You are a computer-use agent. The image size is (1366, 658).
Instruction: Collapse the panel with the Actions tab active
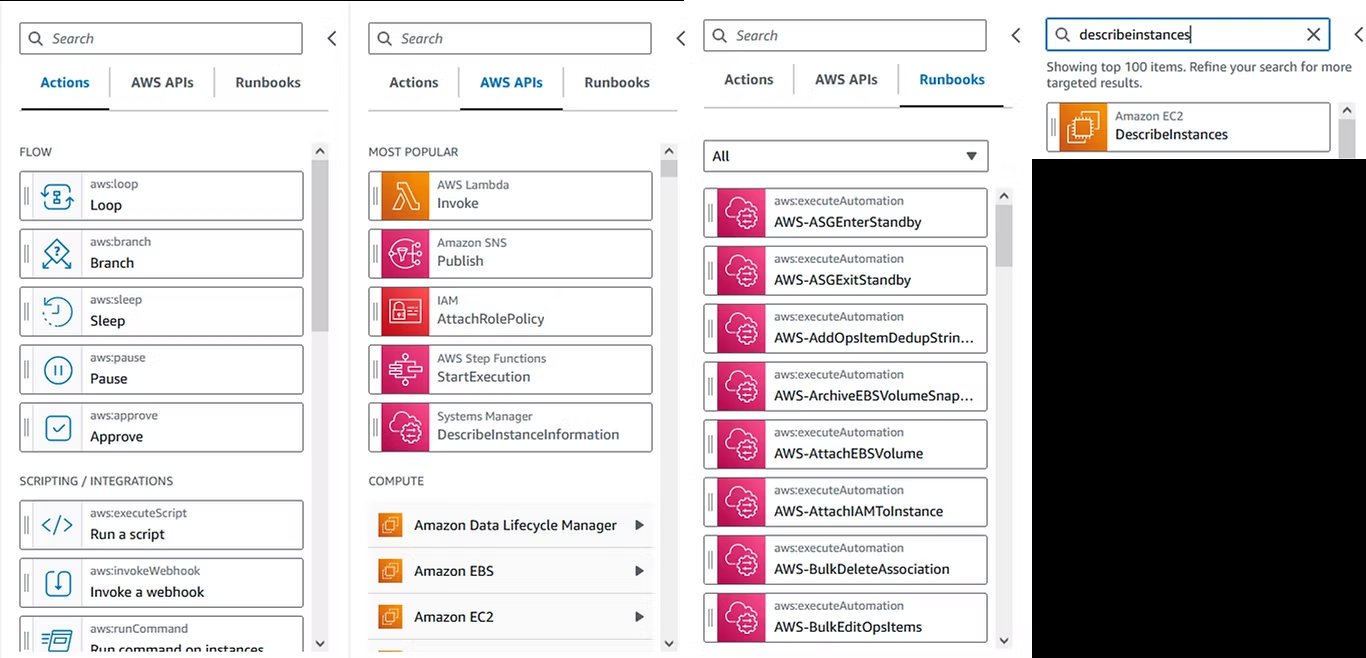[332, 38]
